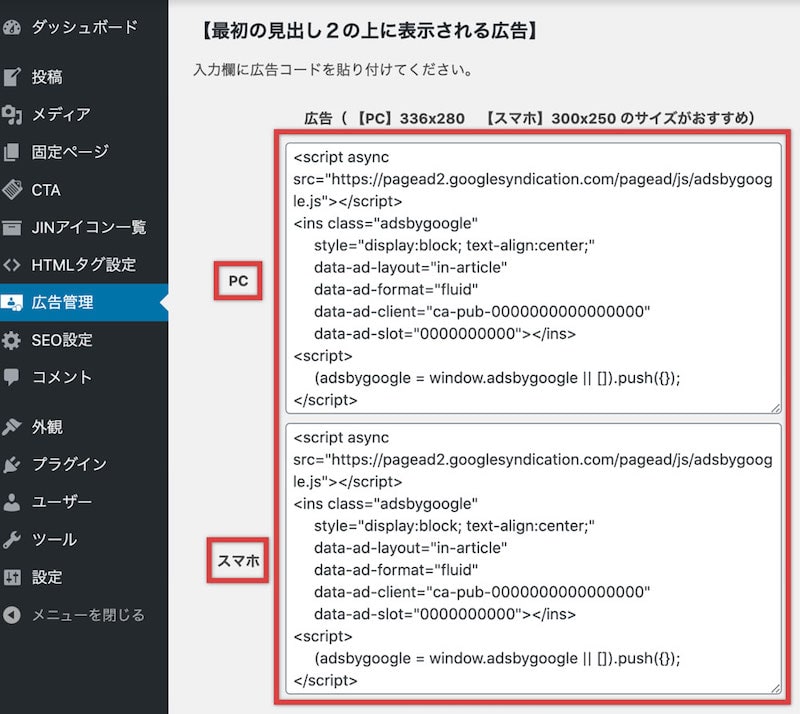This screenshot has width=800, height=714.
Task: Click the メニューを閉じる collapse arrow icon
Action: tap(11, 615)
